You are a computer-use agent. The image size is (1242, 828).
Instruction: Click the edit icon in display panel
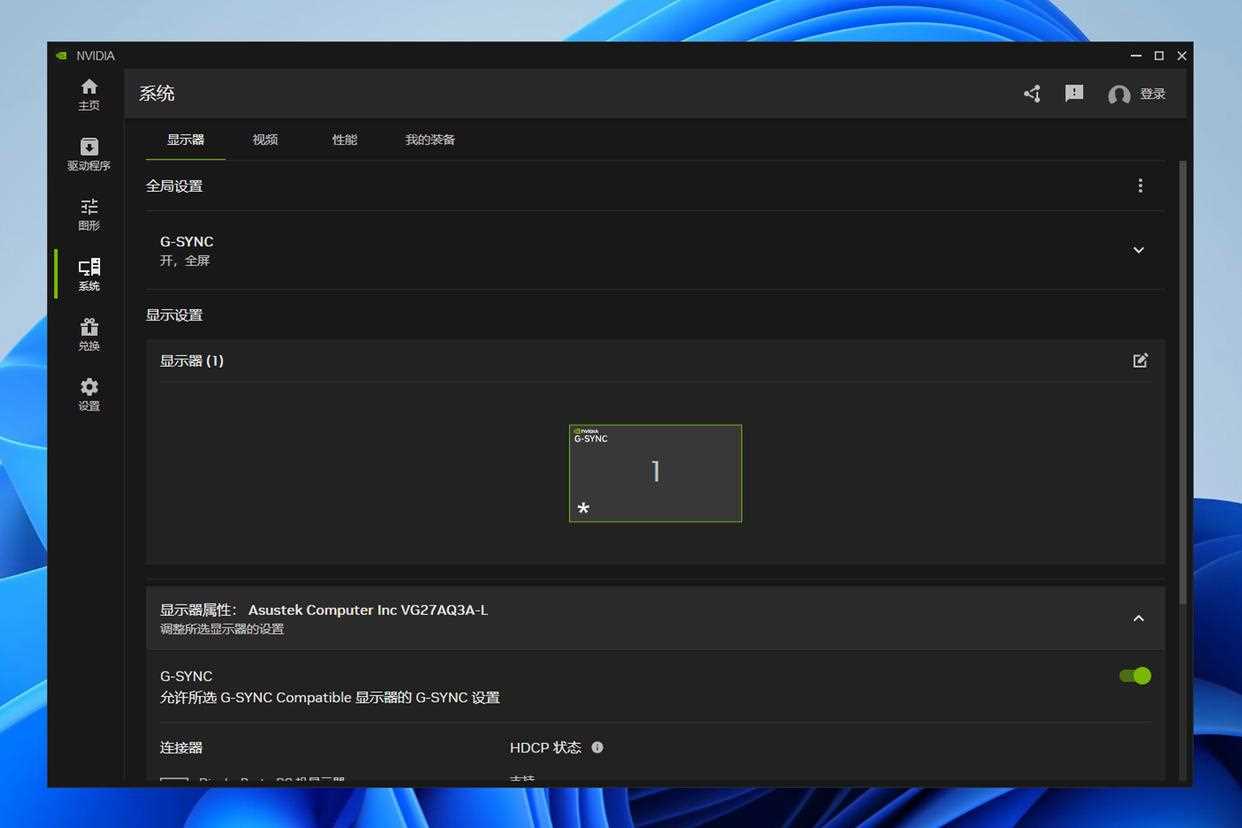tap(1140, 361)
